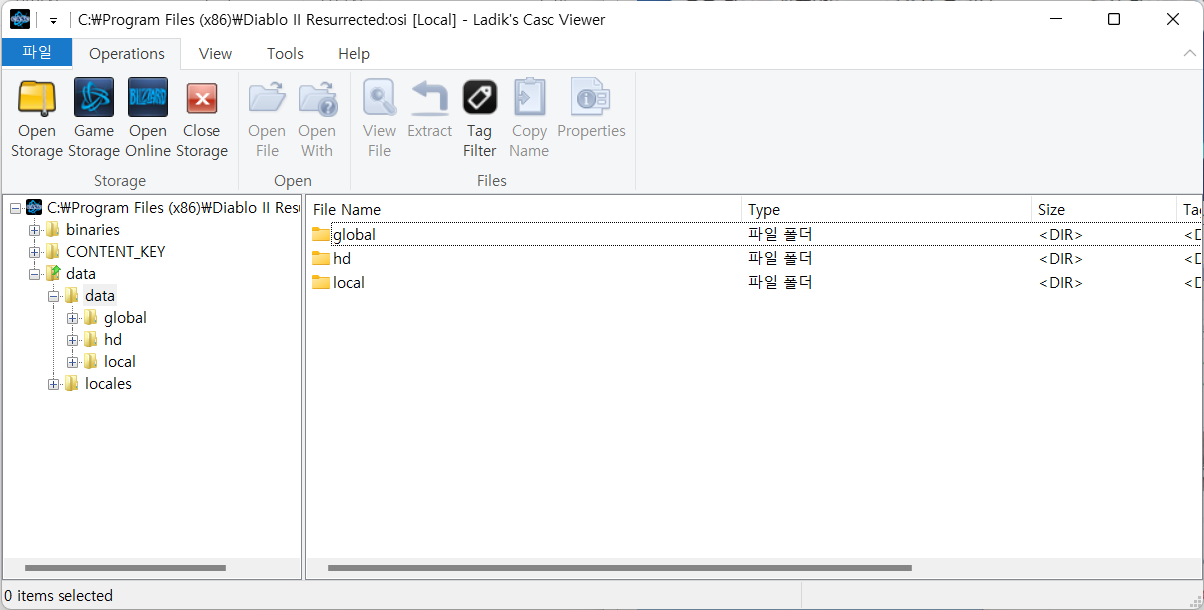Select binaries in the folder tree
The height and width of the screenshot is (610, 1204).
92,230
